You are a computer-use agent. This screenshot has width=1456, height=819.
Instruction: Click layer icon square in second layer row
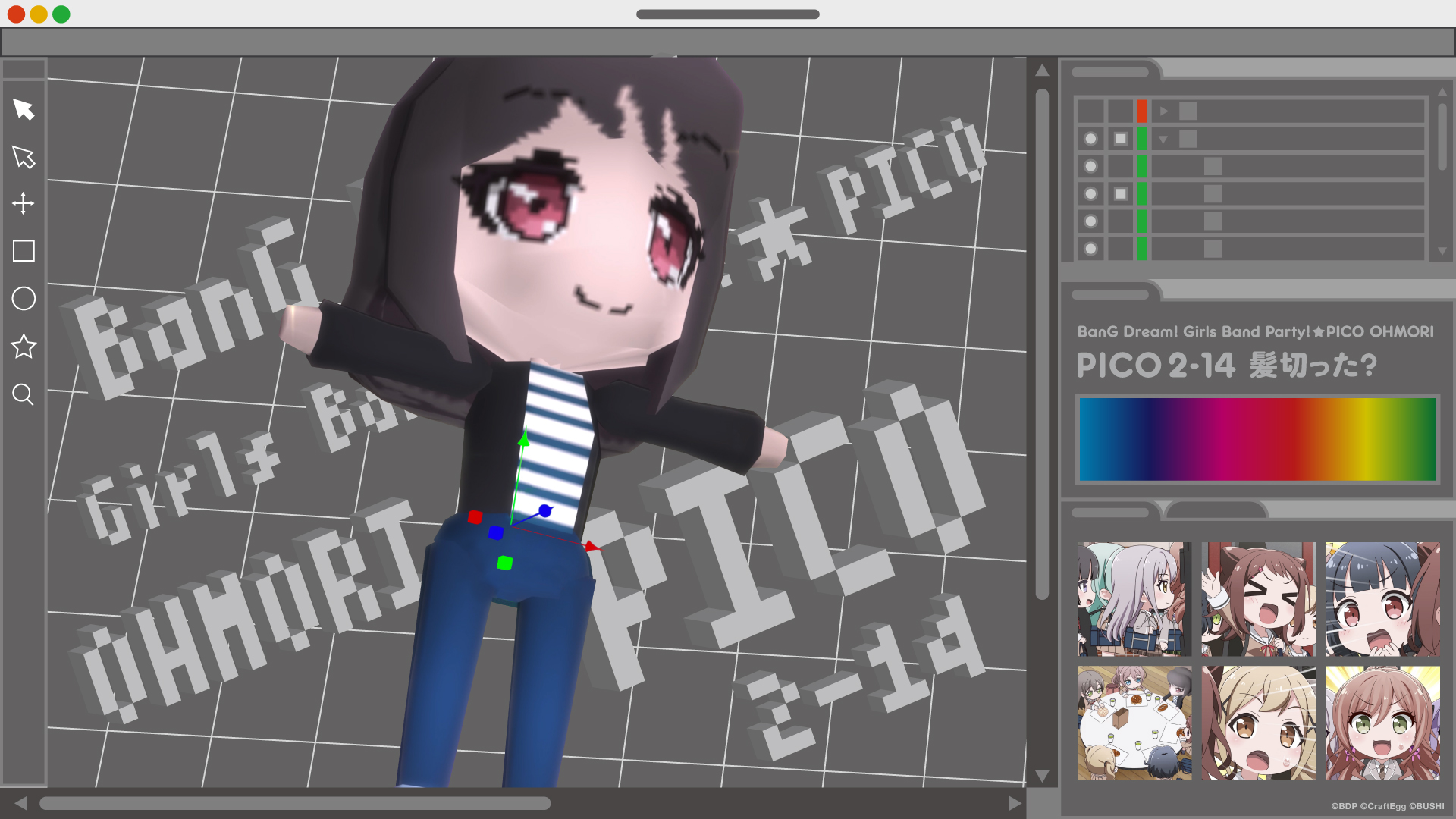[x=1188, y=139]
